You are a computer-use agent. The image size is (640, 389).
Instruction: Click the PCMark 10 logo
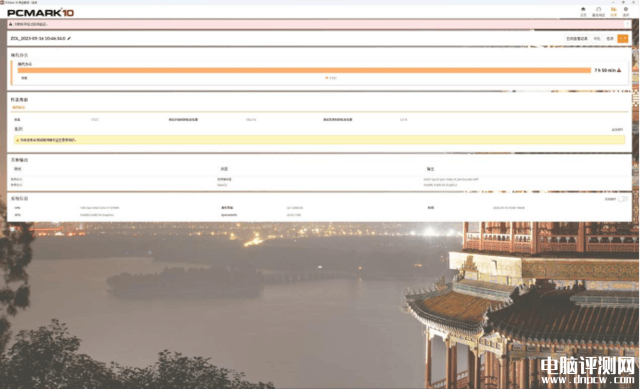pos(40,13)
